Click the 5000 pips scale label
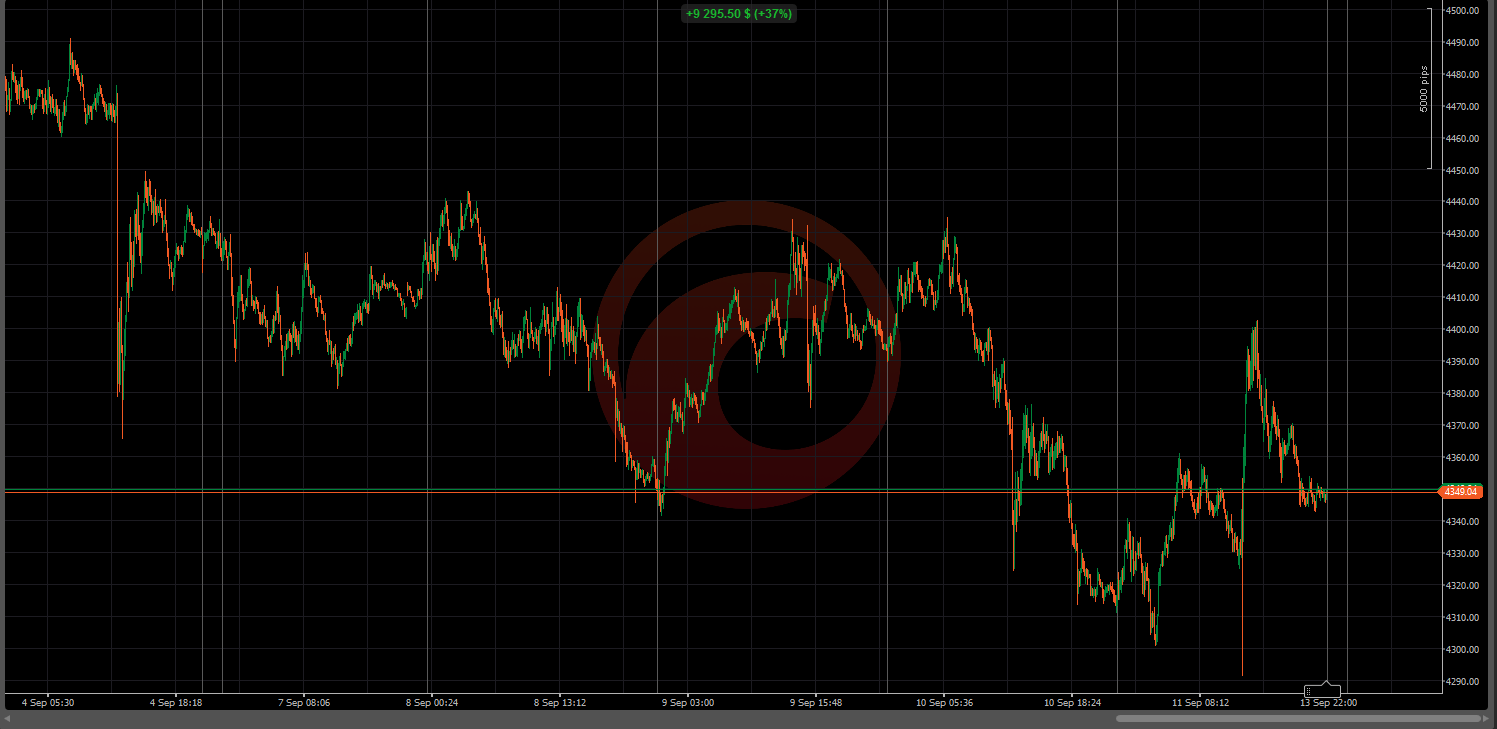1497x729 pixels. [1424, 89]
